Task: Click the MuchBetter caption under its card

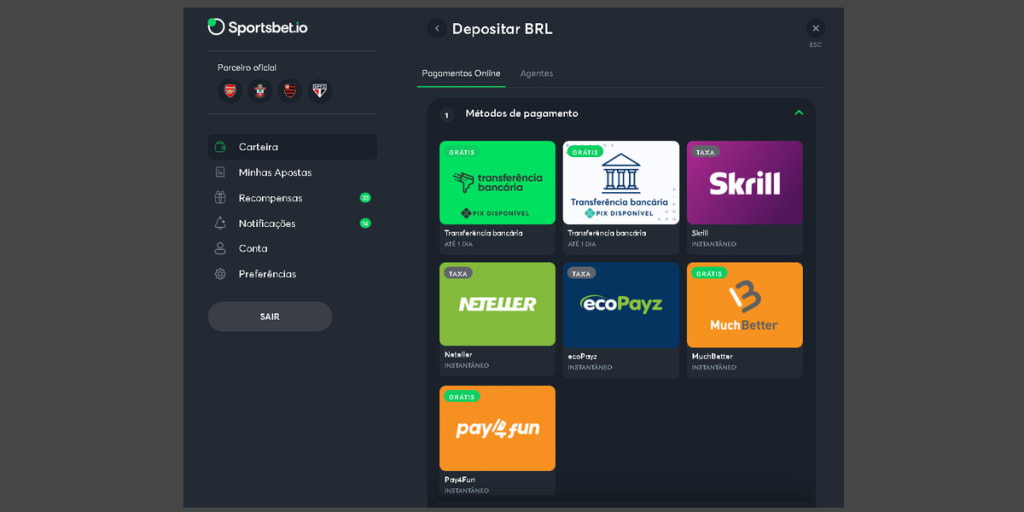Action: 712,356
